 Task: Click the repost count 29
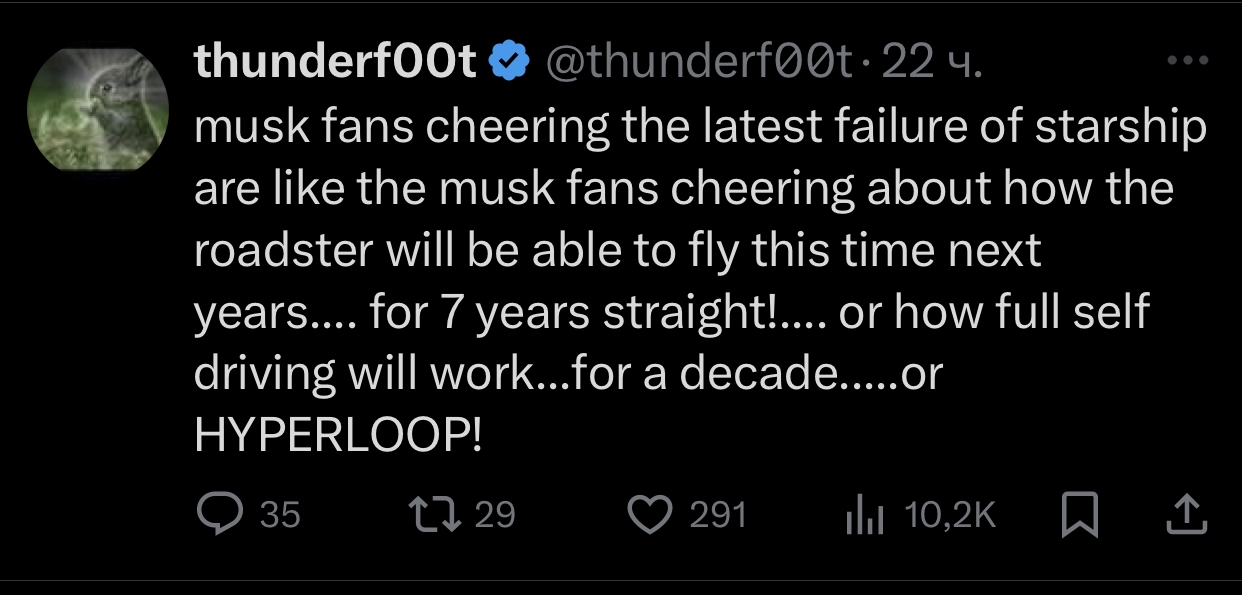(x=494, y=516)
